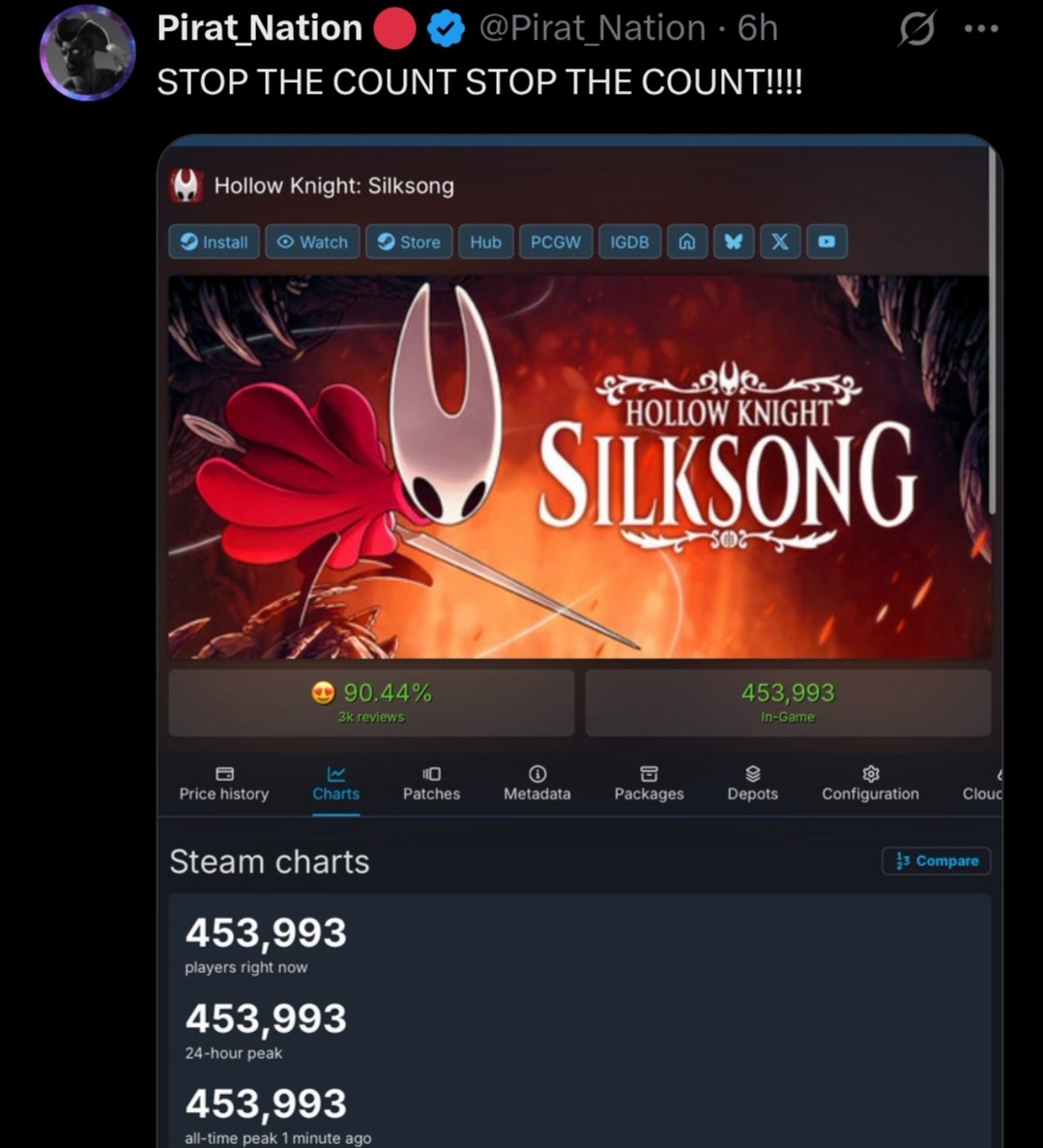Open the YouTube icon button
1043x1148 pixels.
(826, 242)
